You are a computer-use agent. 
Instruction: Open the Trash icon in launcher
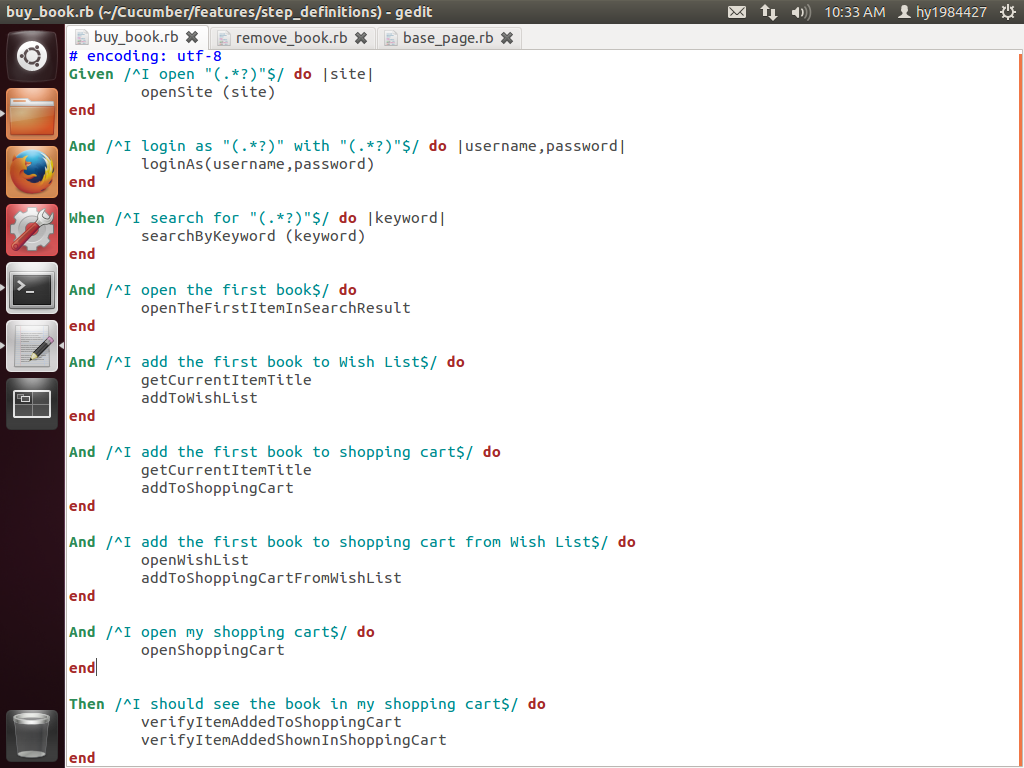click(31, 737)
